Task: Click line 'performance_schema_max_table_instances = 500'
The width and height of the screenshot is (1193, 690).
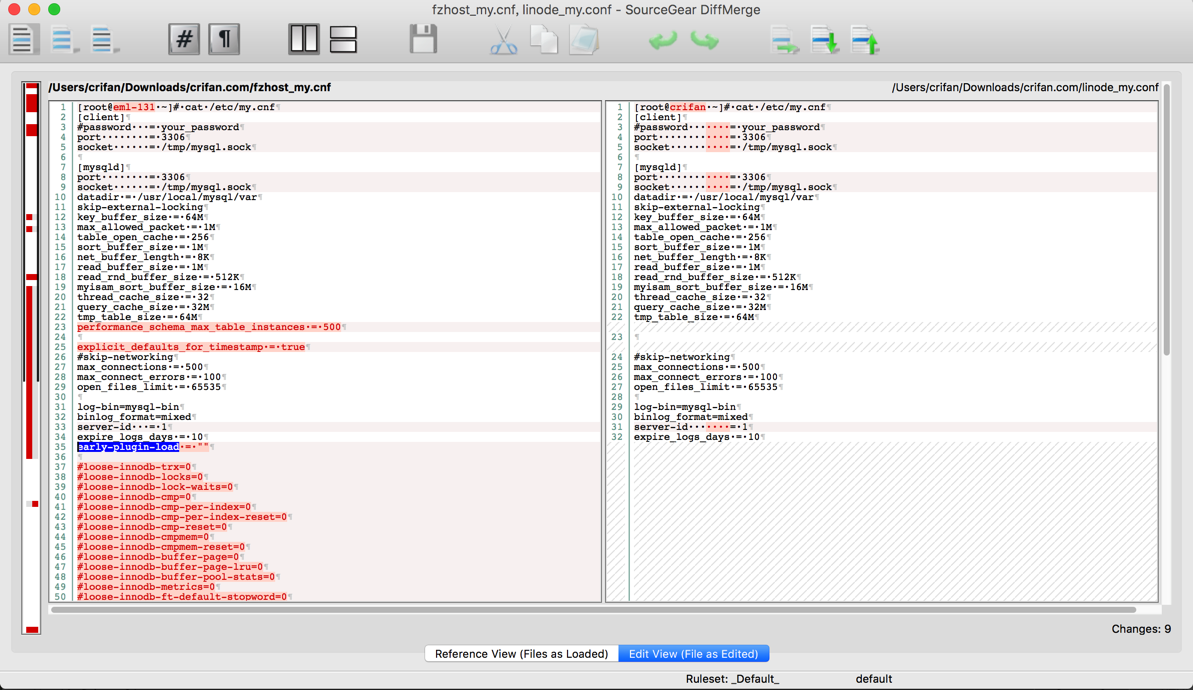Action: [x=209, y=327]
